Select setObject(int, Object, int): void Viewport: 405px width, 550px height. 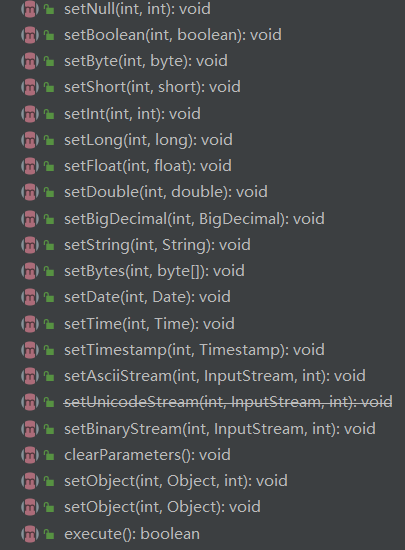[x=176, y=481]
